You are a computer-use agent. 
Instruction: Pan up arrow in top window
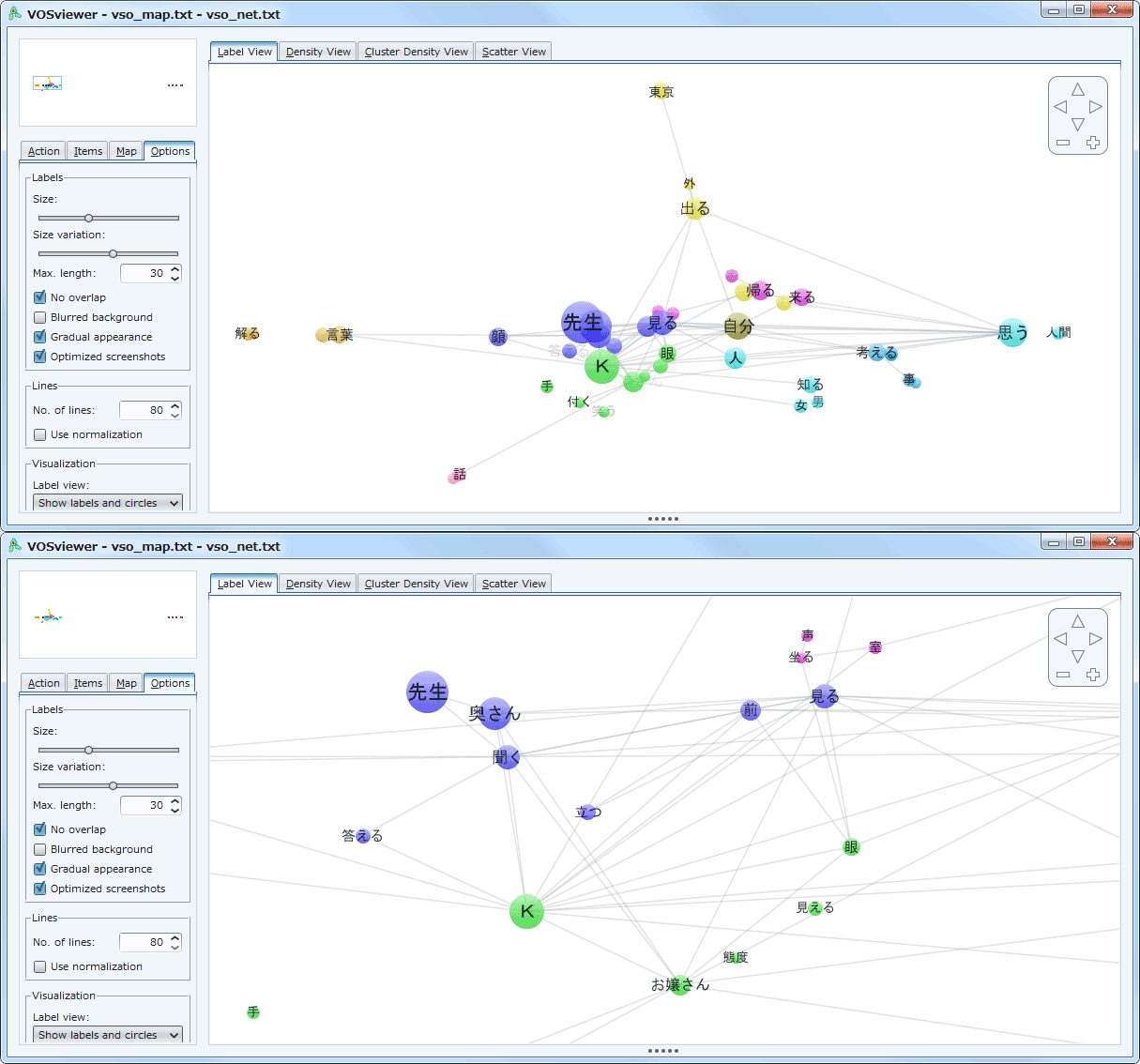(1078, 89)
